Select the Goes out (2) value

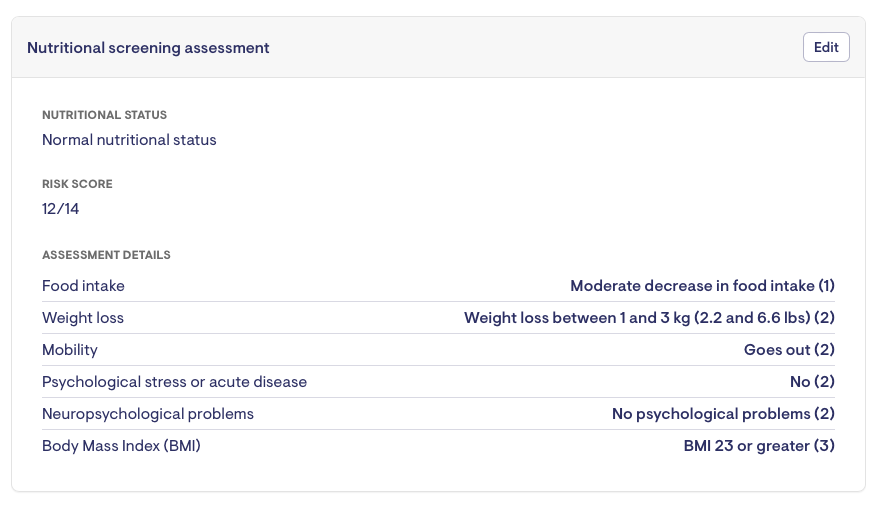click(789, 350)
